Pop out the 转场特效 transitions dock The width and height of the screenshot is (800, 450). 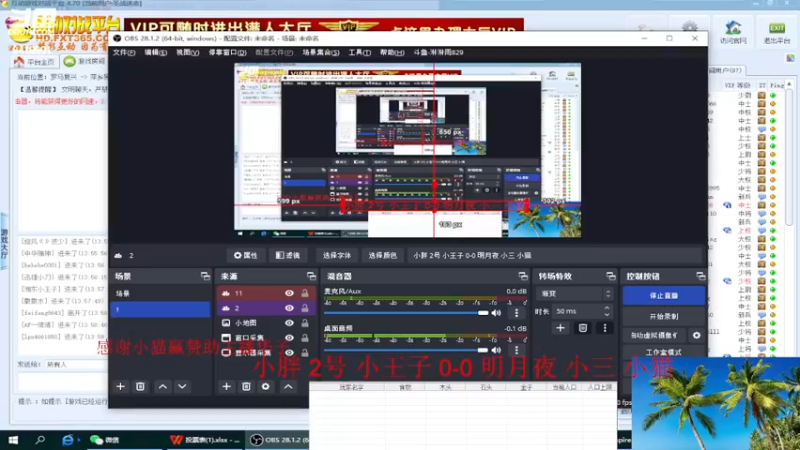point(611,276)
